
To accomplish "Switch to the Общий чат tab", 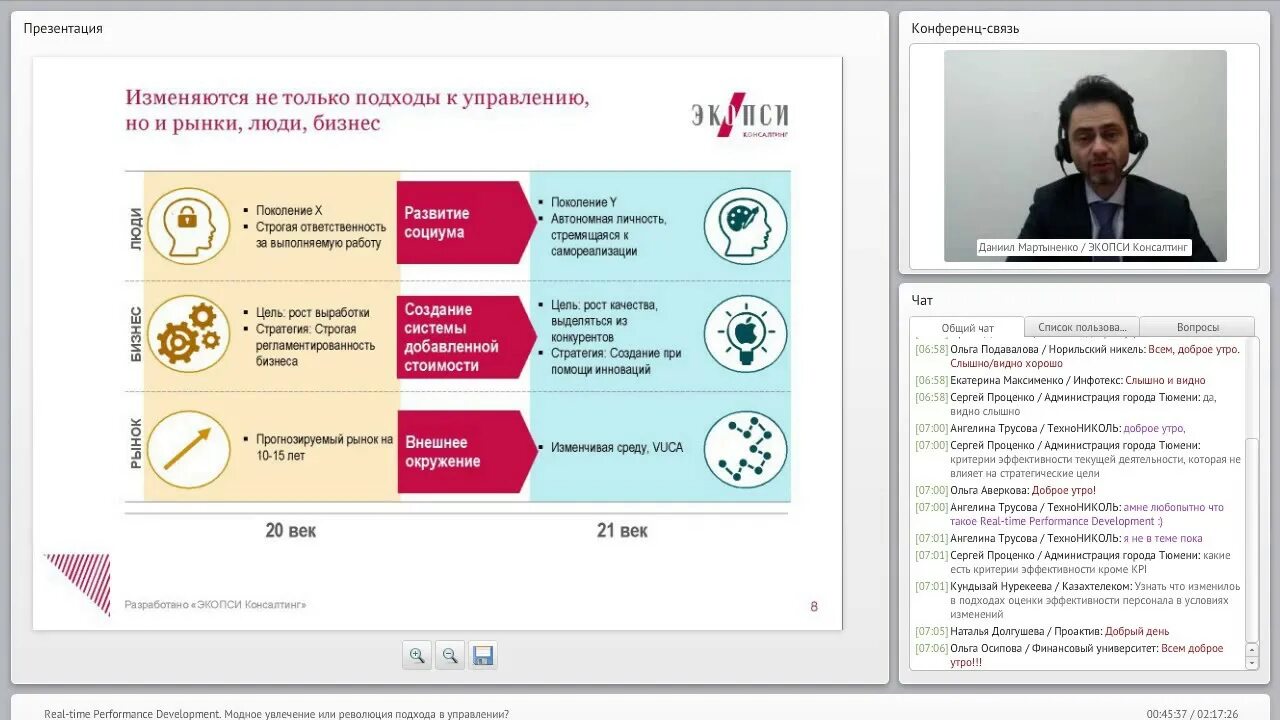I will click(x=967, y=328).
